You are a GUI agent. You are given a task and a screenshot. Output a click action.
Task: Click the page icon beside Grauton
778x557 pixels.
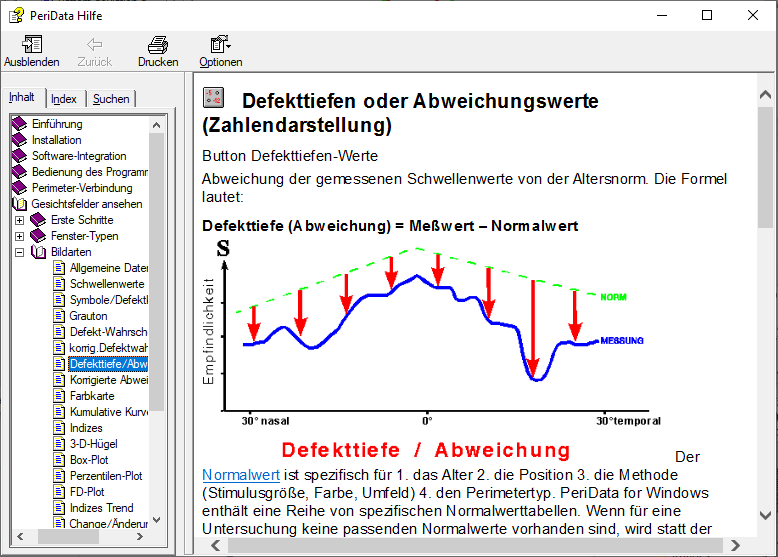pyautogui.click(x=59, y=316)
